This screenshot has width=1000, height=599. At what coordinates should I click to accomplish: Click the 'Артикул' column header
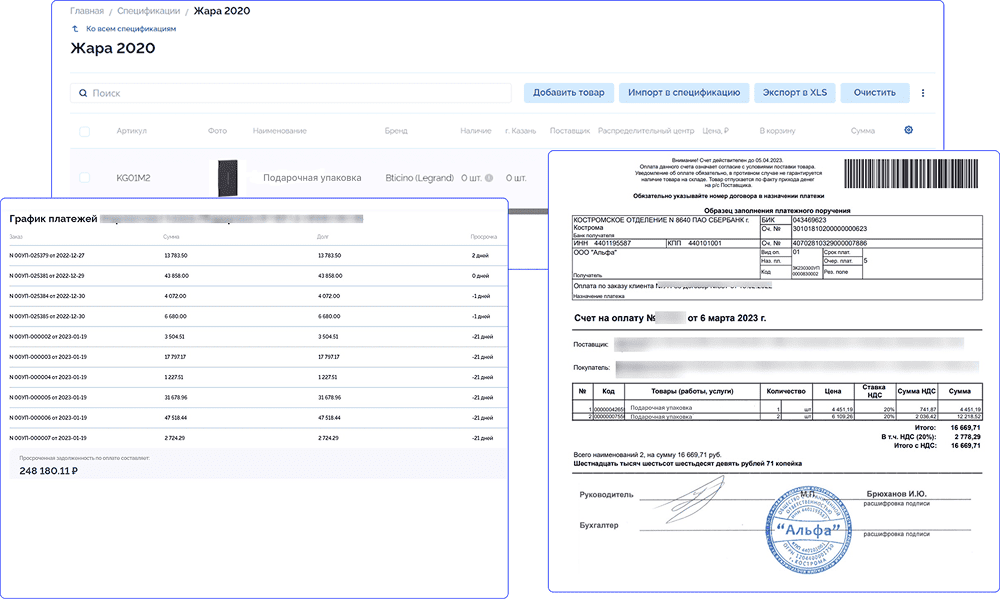[131, 131]
